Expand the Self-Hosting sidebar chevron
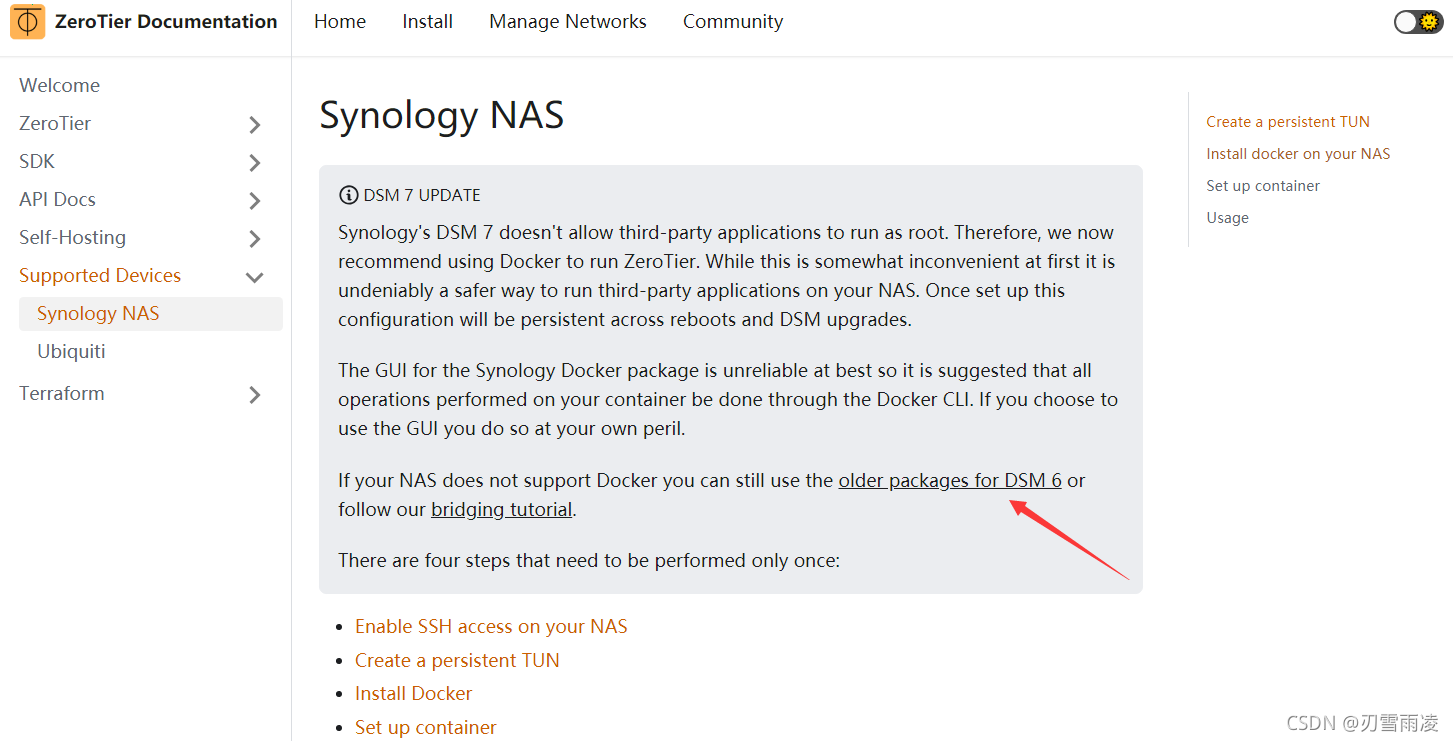This screenshot has height=741, width=1453. pyautogui.click(x=254, y=238)
